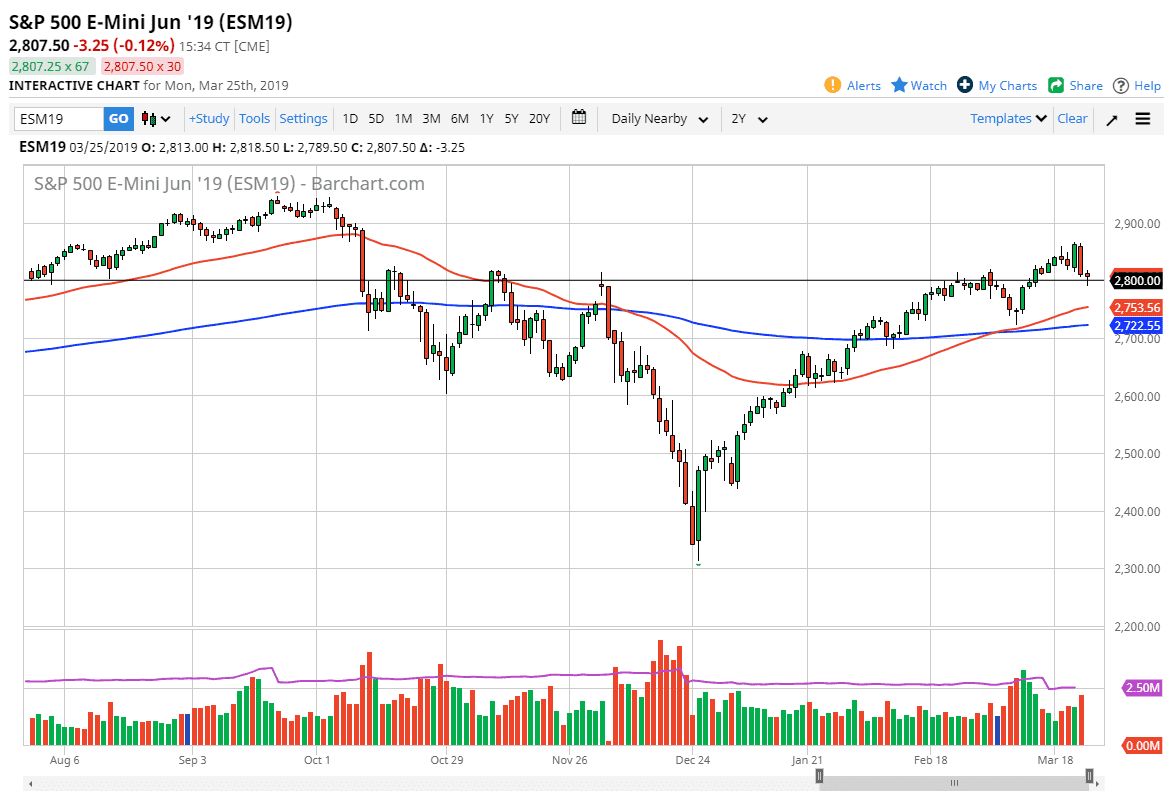Switch chart to 1D timeframe
1172x791 pixels.
(x=350, y=118)
